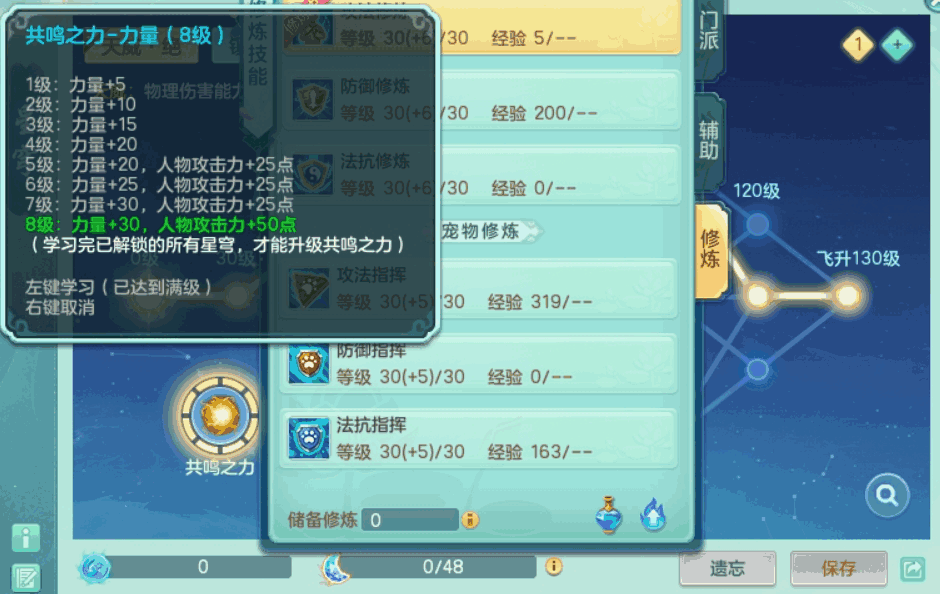
Task: Click the 飞升130级 glowing star node
Action: [x=847, y=296]
